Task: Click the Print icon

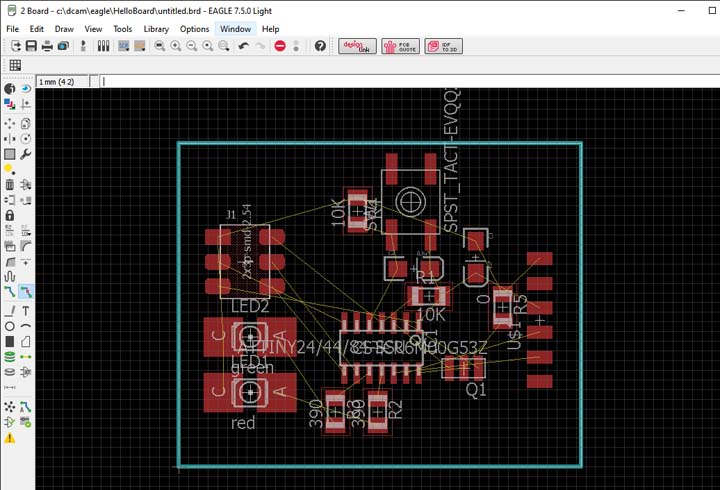Action: (47, 46)
